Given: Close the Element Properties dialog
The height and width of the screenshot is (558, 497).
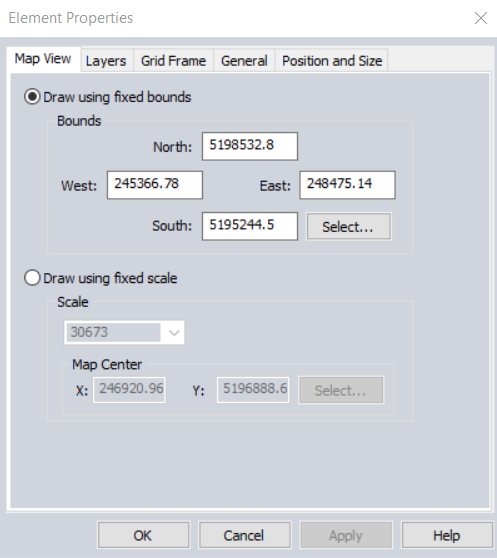Looking at the screenshot, I should coord(481,18).
